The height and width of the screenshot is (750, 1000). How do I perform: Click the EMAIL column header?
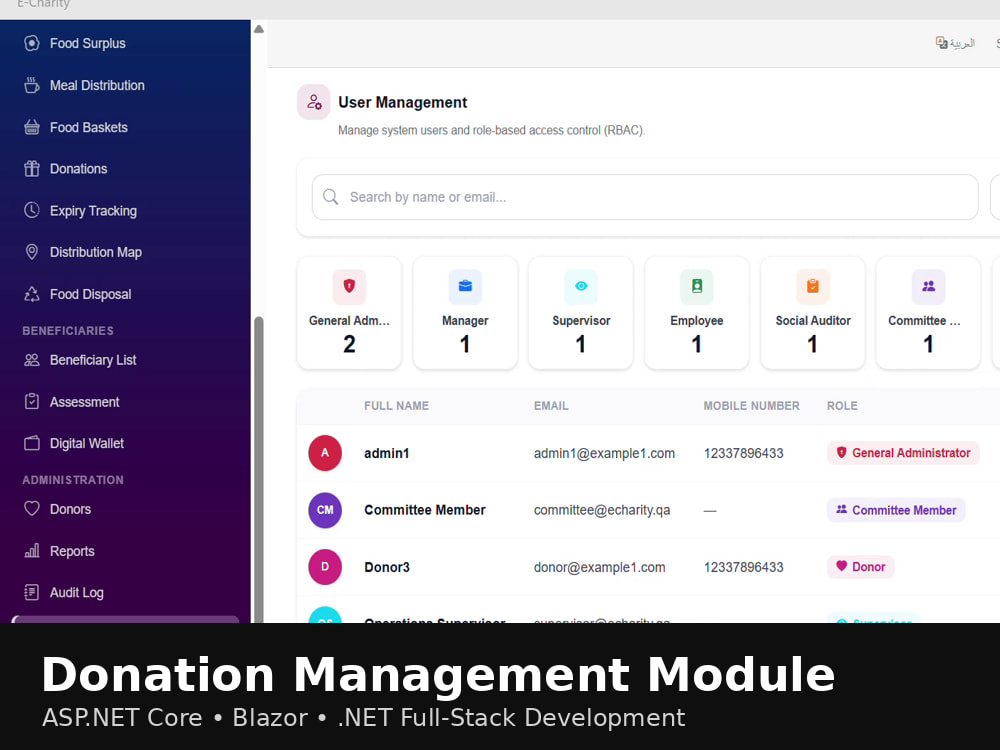click(551, 406)
